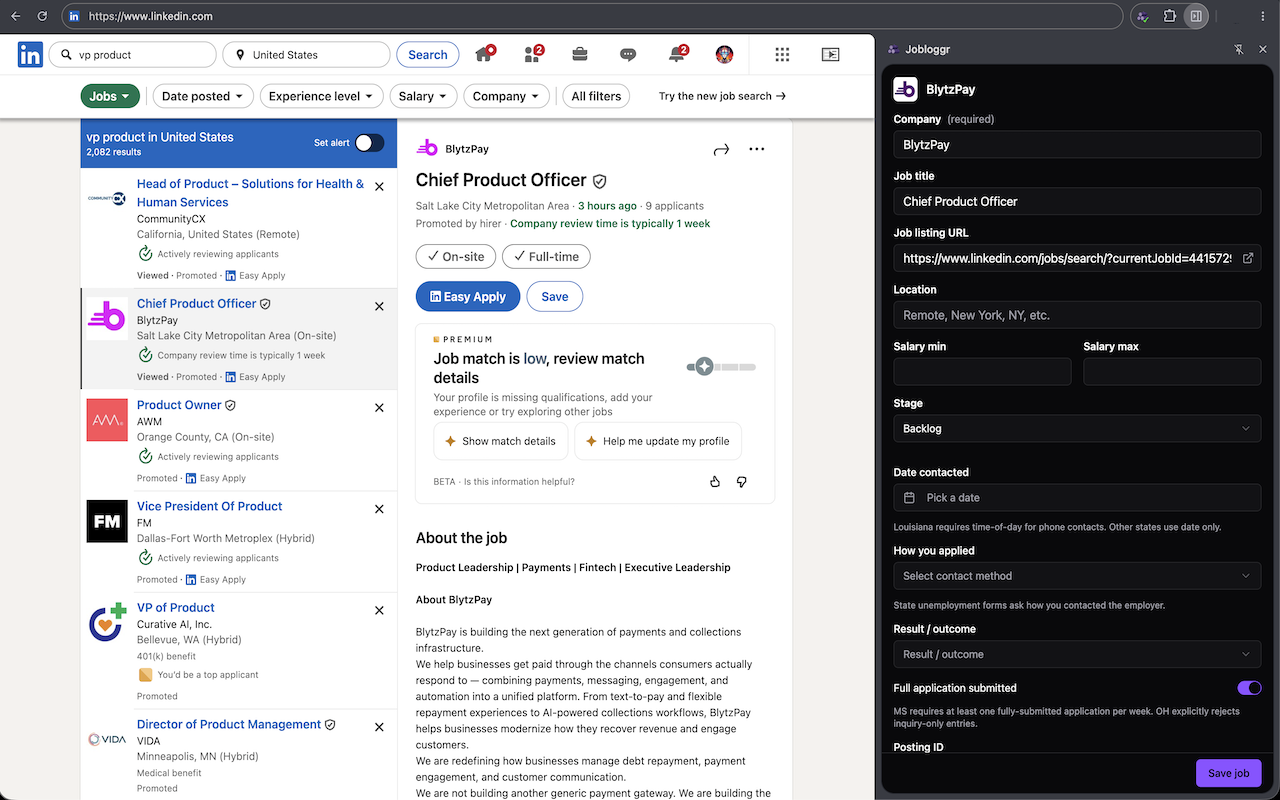Open Product Owner job listing
1280x800 pixels.
tap(179, 405)
